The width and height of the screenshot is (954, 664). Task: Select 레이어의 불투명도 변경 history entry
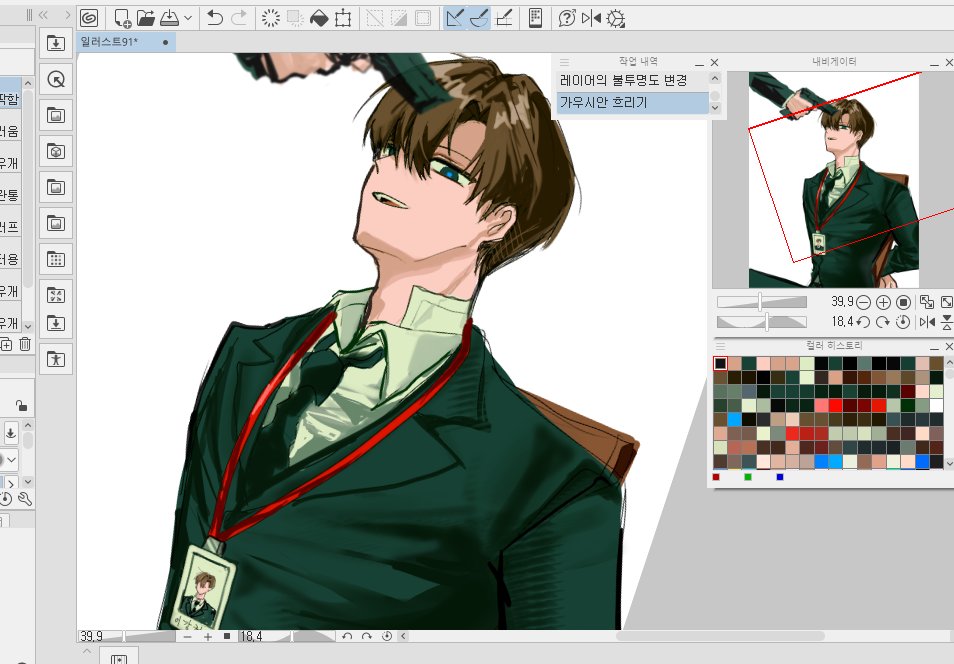(632, 80)
